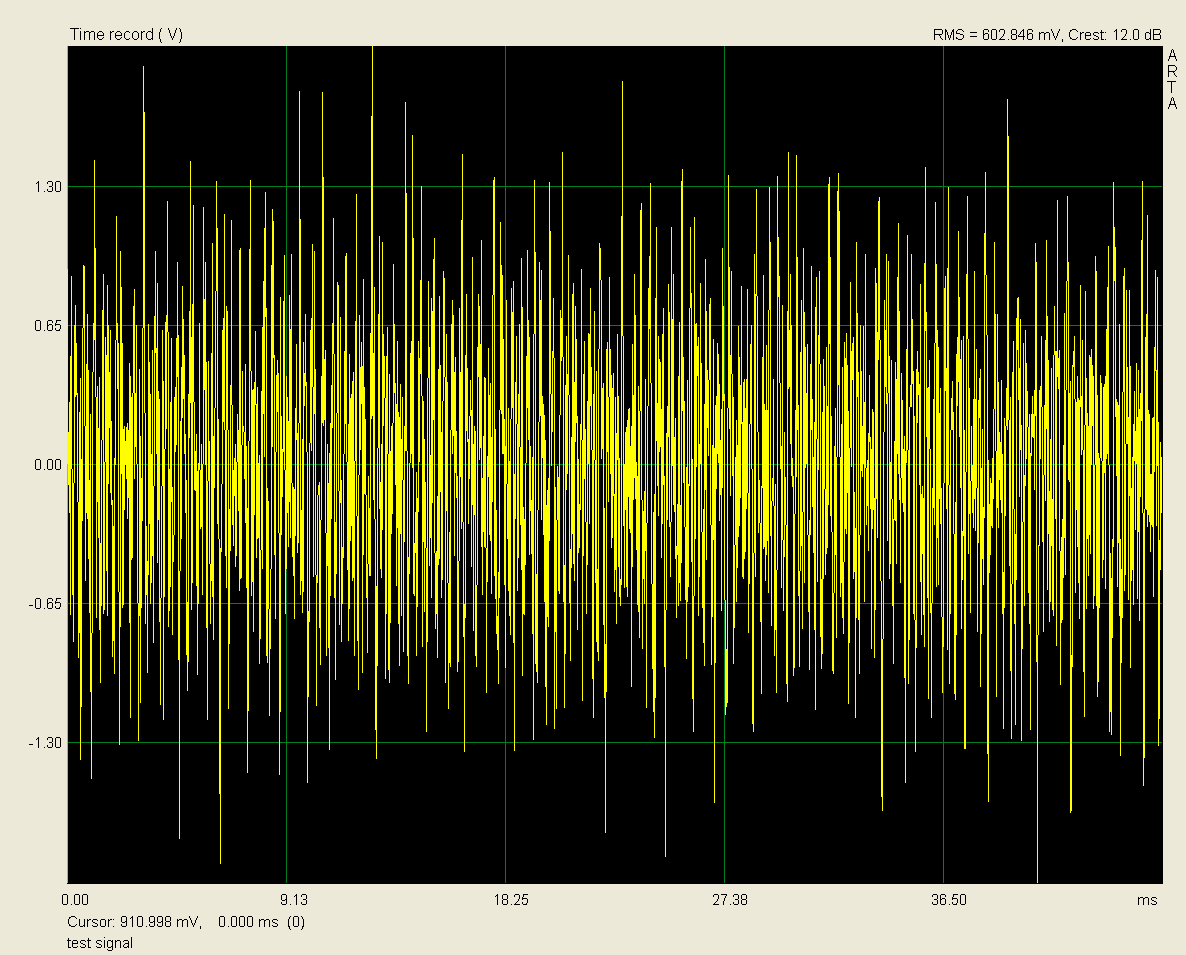The width and height of the screenshot is (1186, 955).
Task: Click the 'test signal' caption
Action: pyautogui.click(x=100, y=943)
